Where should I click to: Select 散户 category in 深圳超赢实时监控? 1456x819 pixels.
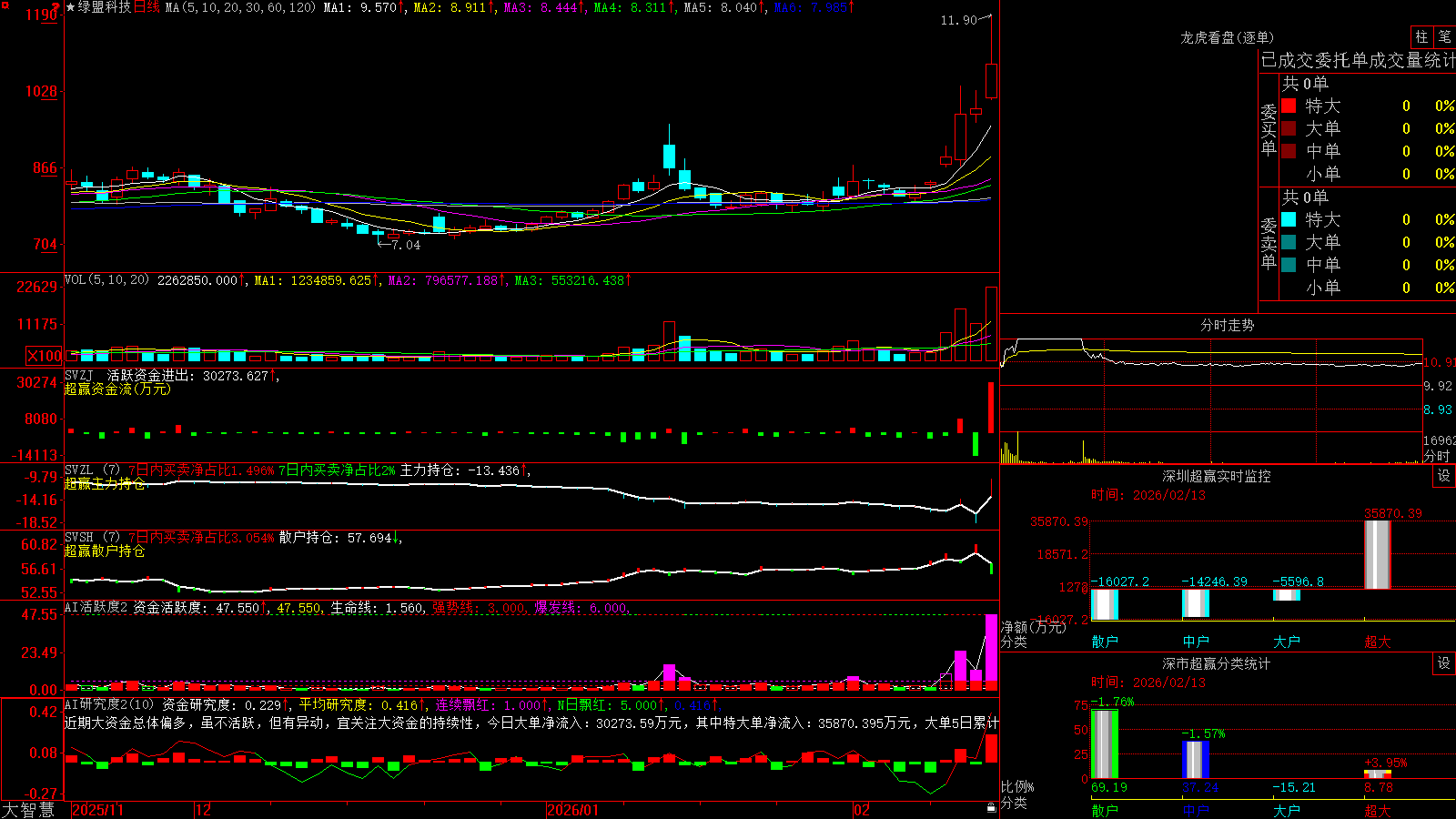pyautogui.click(x=1105, y=642)
